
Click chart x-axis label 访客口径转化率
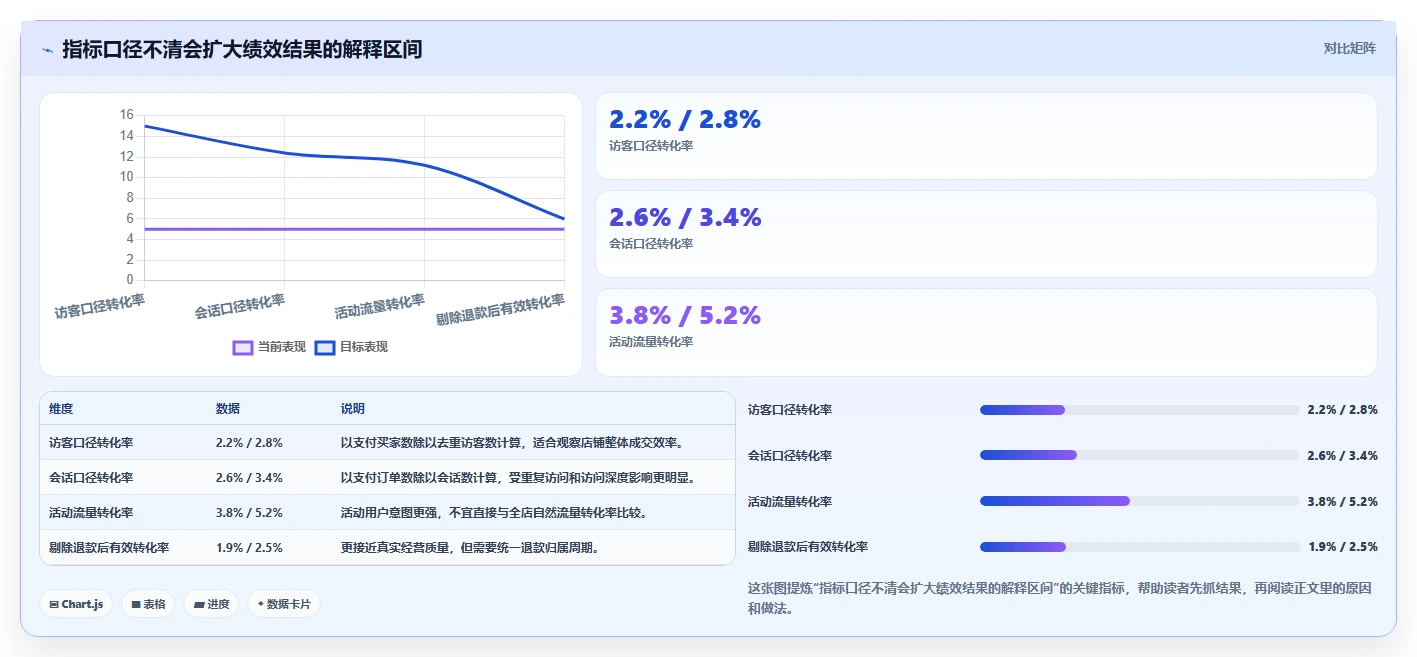[x=99, y=306]
